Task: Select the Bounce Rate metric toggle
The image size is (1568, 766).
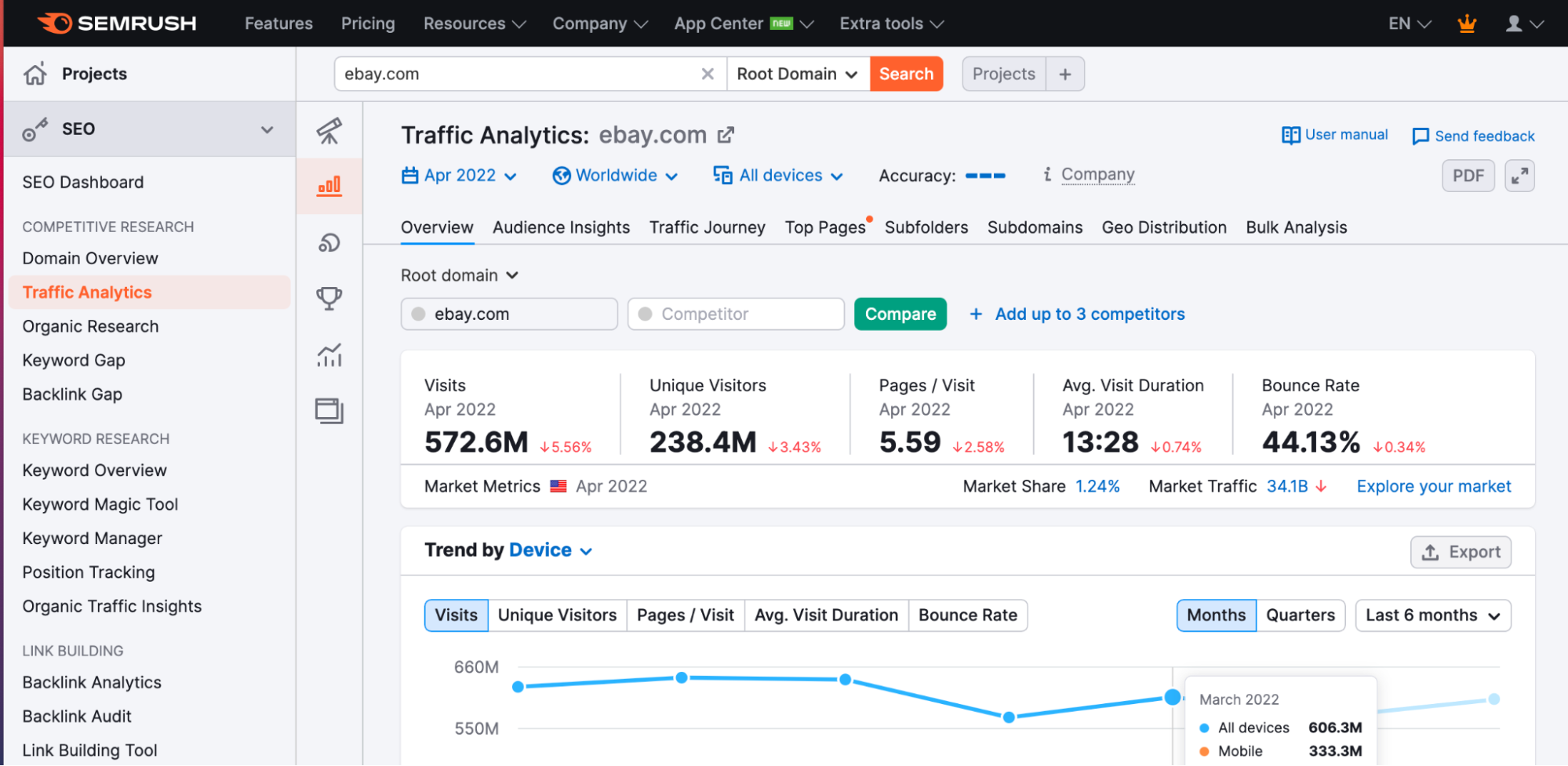Action: click(967, 615)
